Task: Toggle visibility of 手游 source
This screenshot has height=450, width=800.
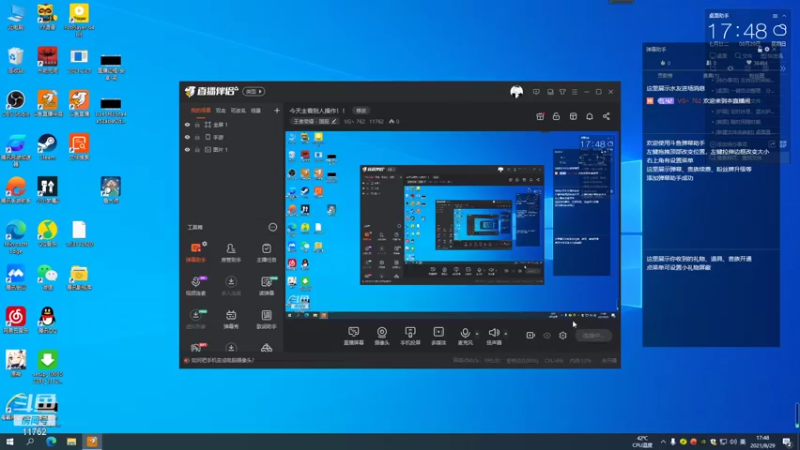Action: 187,137
